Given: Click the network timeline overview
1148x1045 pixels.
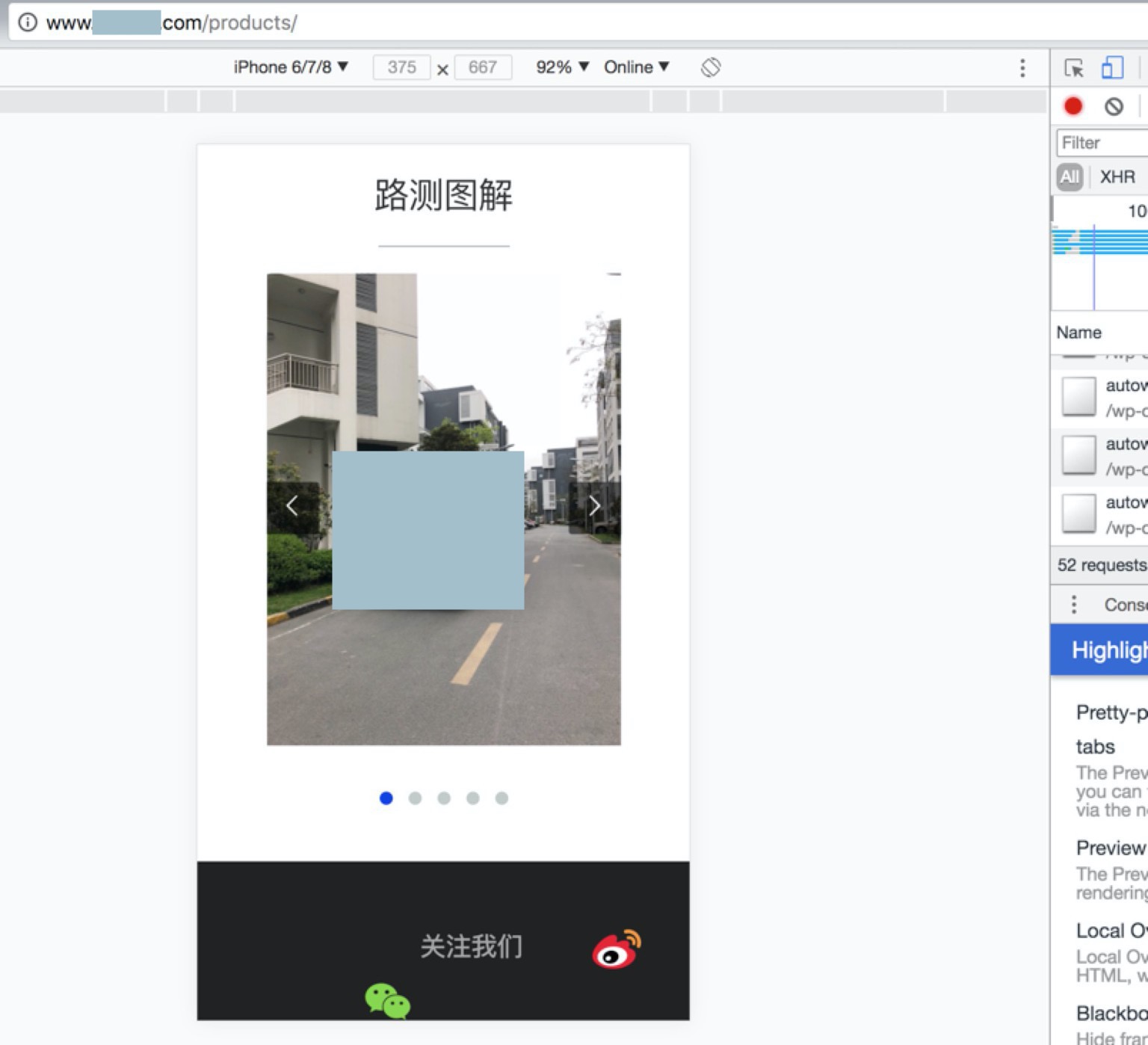Looking at the screenshot, I should tap(1099, 254).
